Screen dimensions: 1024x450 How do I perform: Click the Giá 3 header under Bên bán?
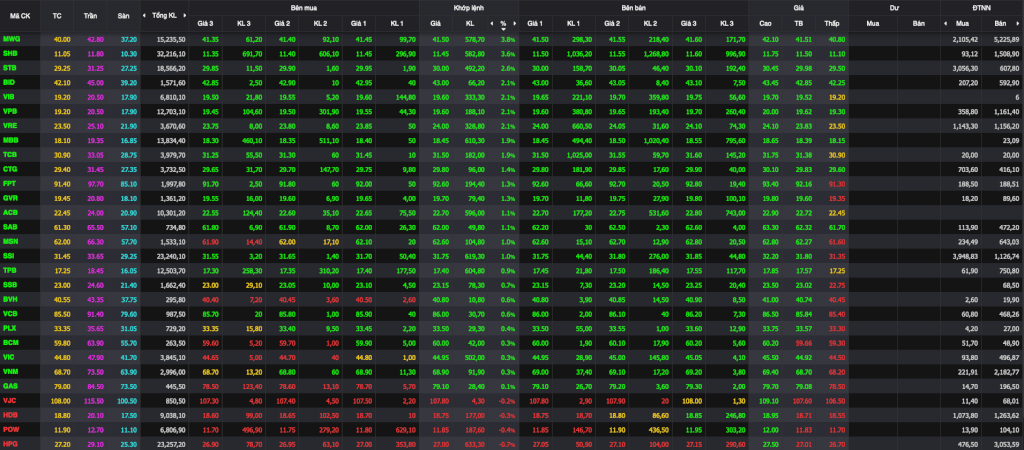point(689,24)
